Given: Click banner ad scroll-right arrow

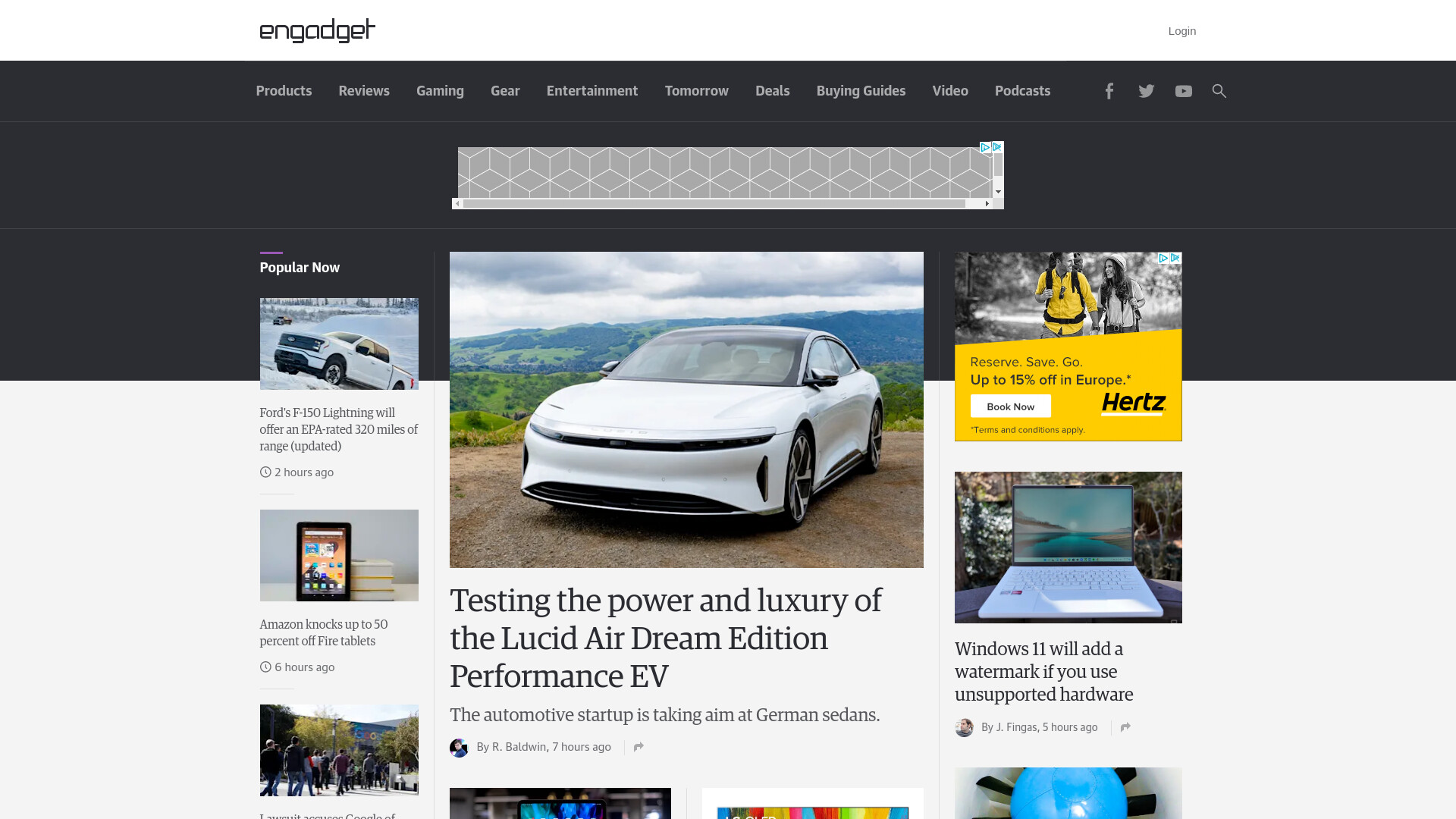Looking at the screenshot, I should pos(987,203).
